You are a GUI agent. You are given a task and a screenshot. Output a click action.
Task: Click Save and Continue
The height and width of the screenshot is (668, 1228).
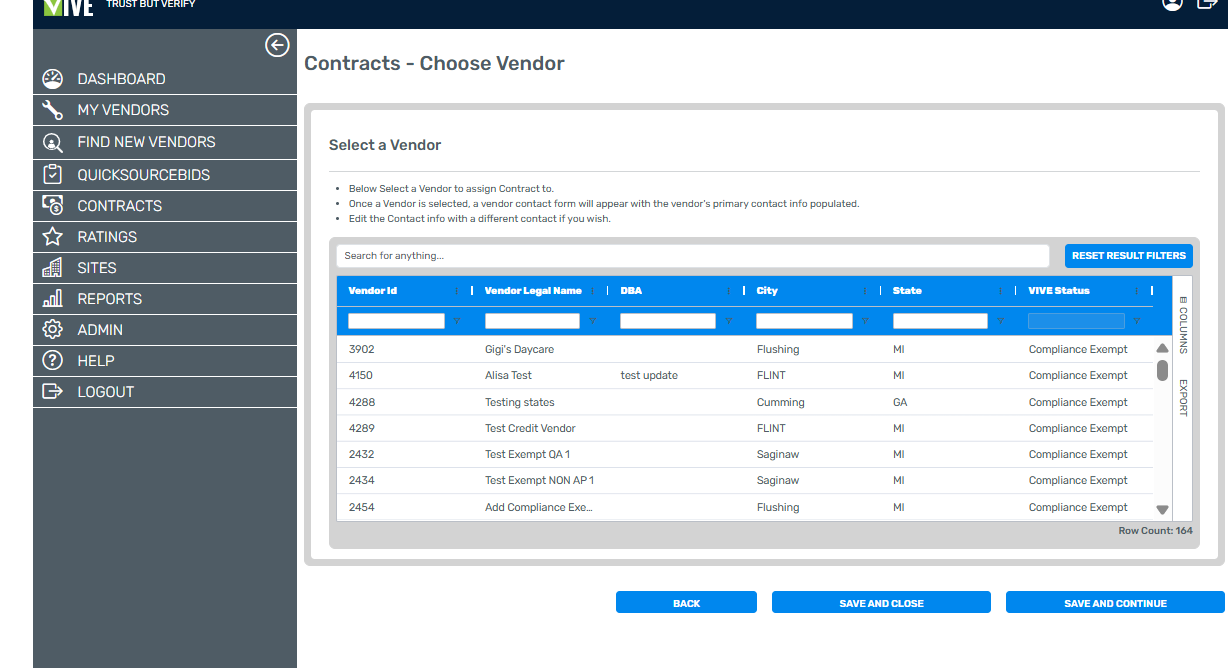point(1115,603)
